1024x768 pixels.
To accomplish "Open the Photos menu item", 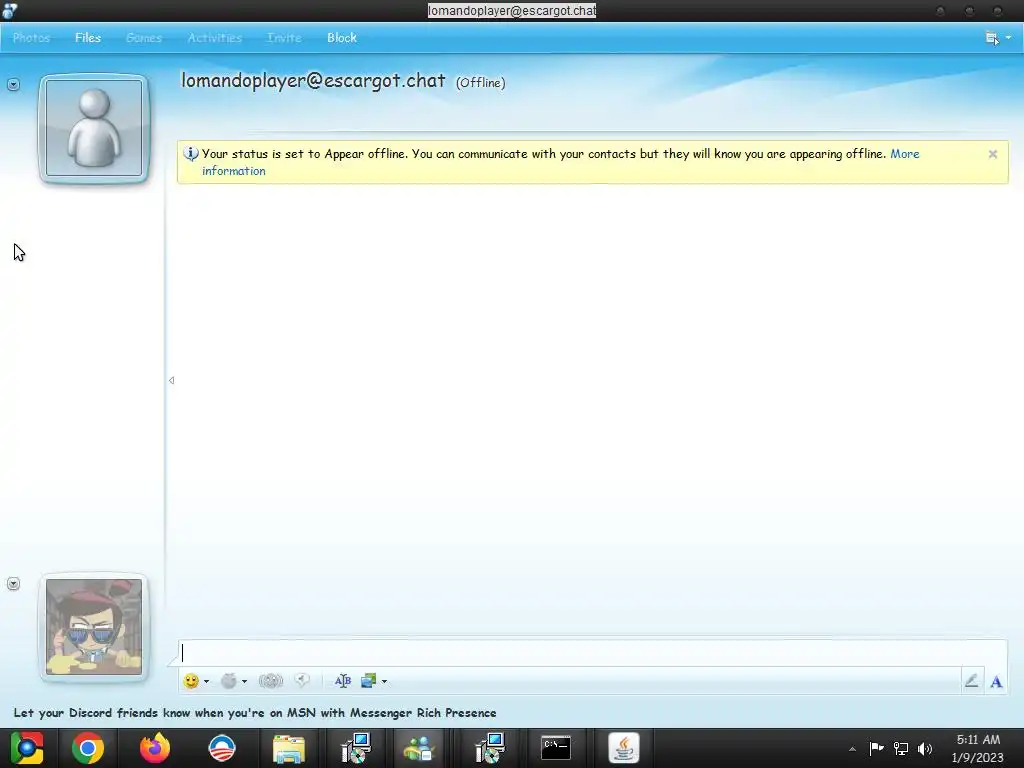I will click(x=31, y=38).
